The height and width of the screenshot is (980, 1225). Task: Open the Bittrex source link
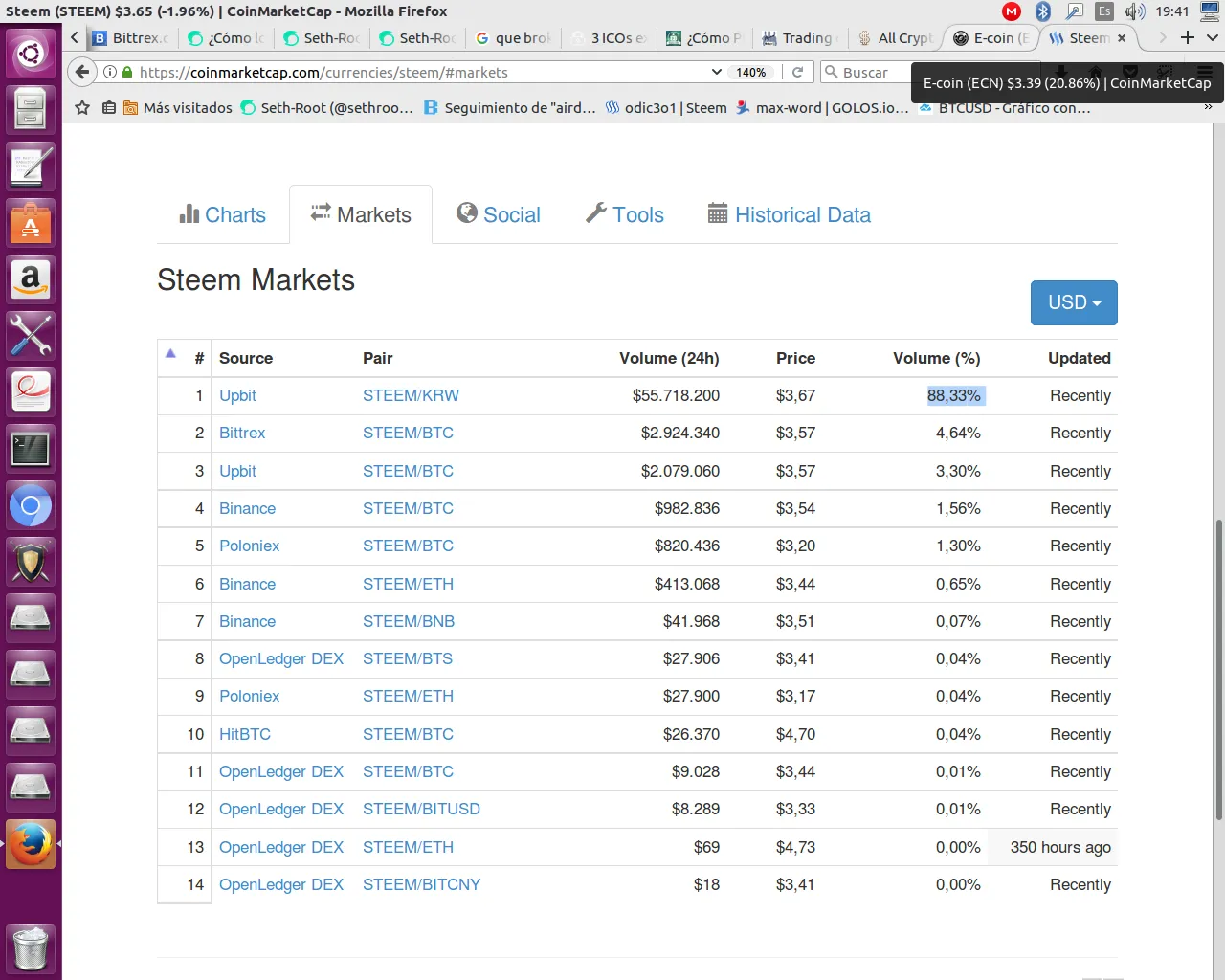[x=242, y=433]
